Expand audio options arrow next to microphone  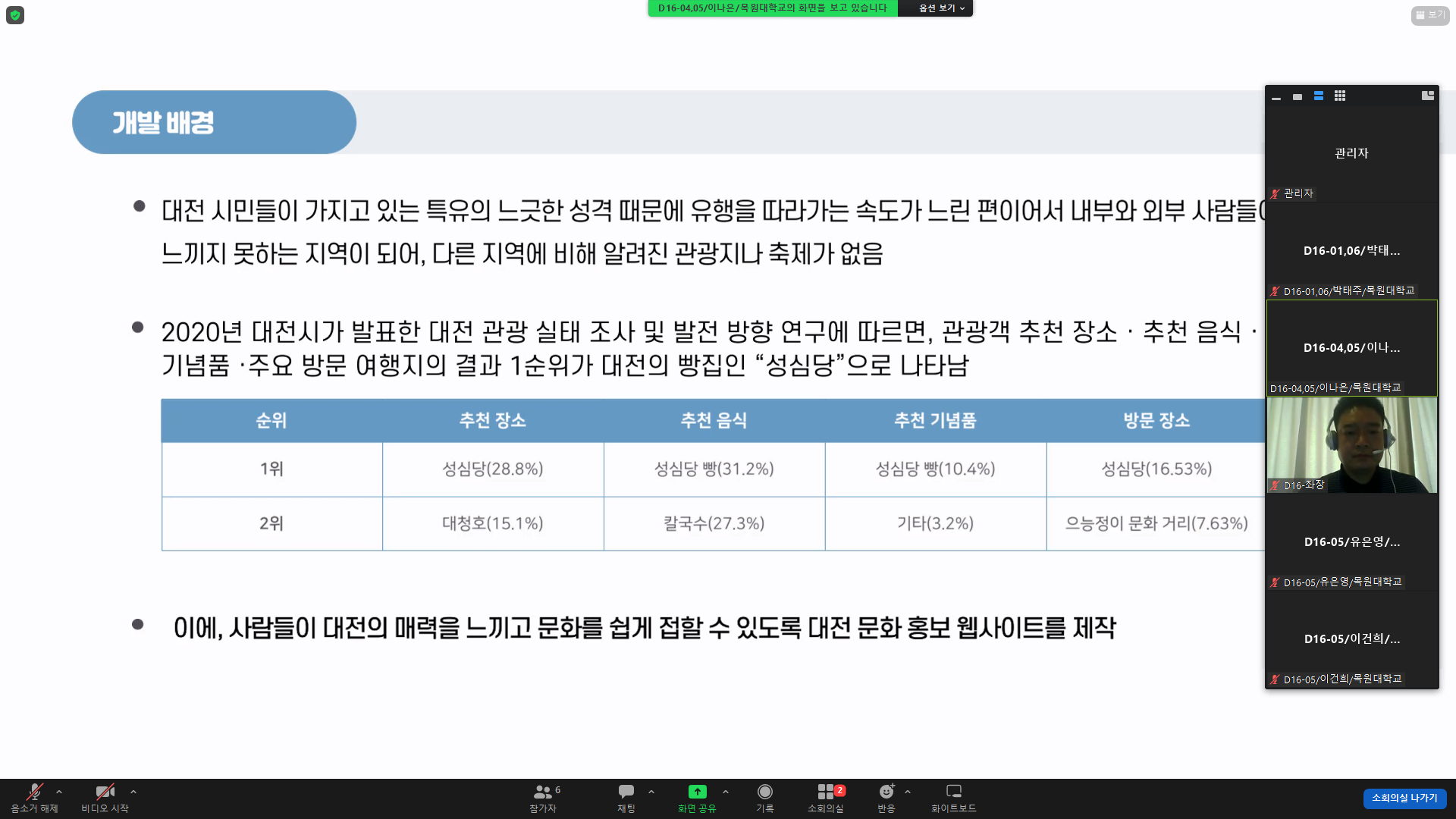59,792
